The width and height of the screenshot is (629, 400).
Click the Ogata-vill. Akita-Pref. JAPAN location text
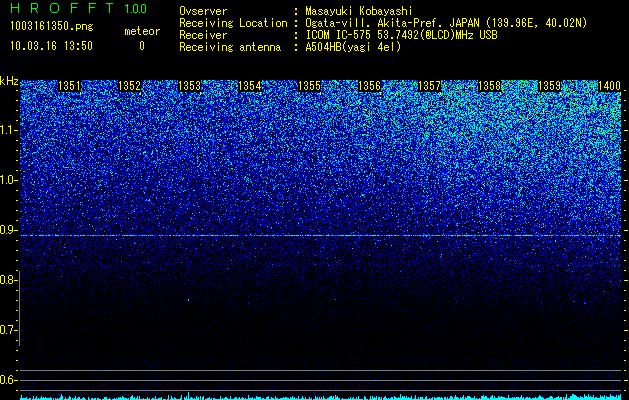click(446, 23)
